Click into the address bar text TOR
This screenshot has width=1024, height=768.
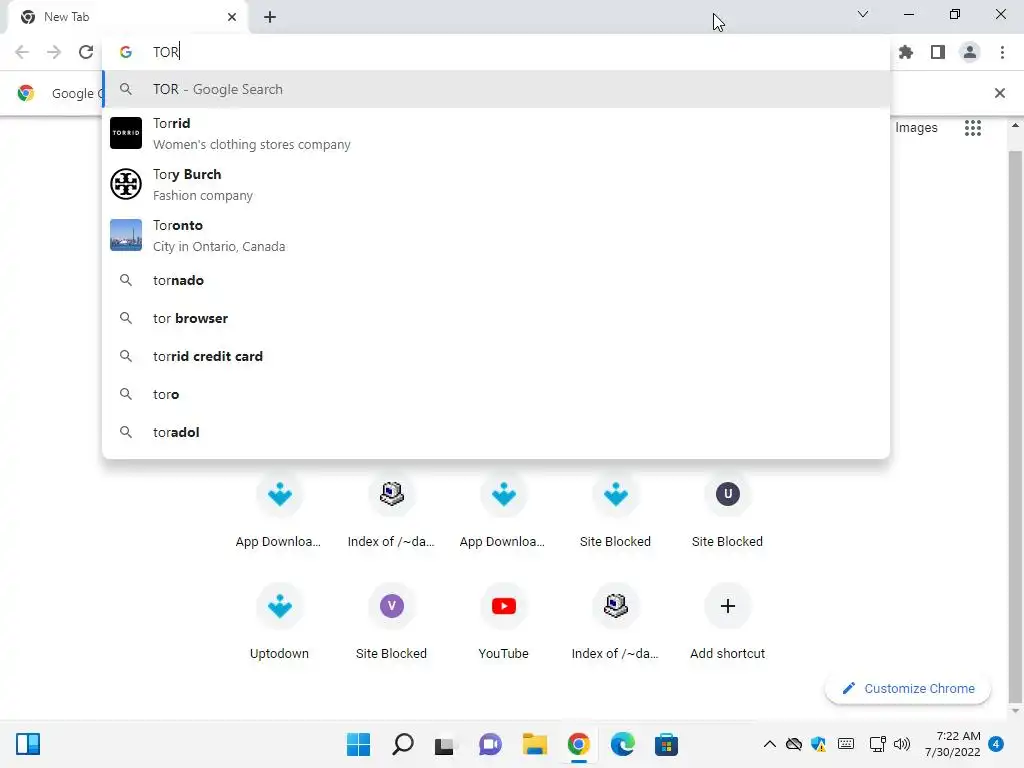click(x=166, y=52)
